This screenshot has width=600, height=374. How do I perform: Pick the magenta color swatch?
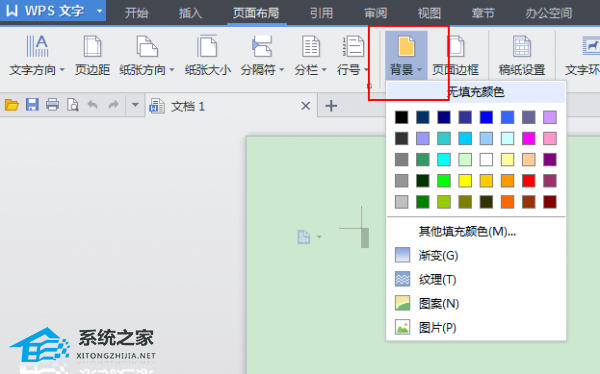click(528, 138)
